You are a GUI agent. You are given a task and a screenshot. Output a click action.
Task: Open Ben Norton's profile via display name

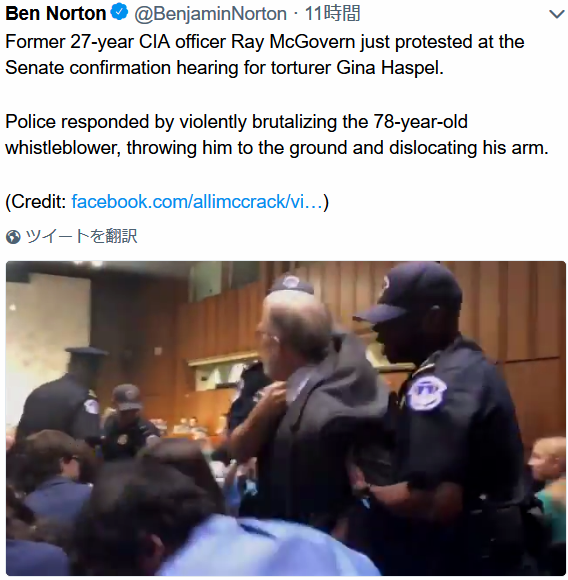(x=55, y=13)
